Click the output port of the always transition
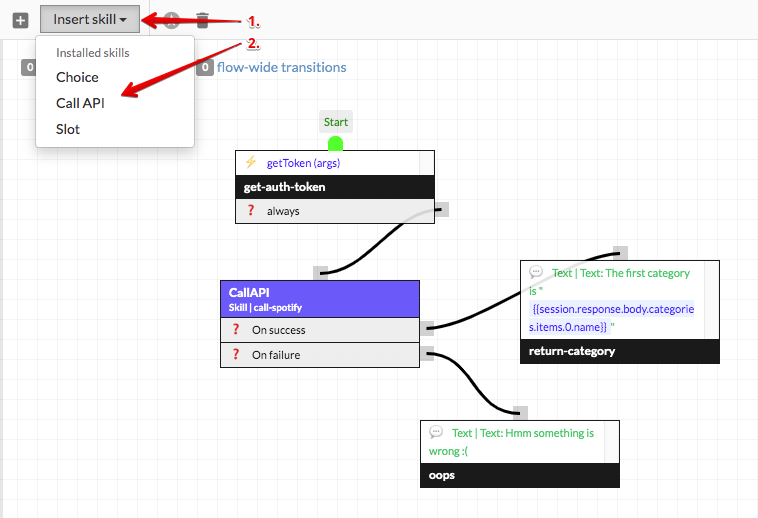 441,210
